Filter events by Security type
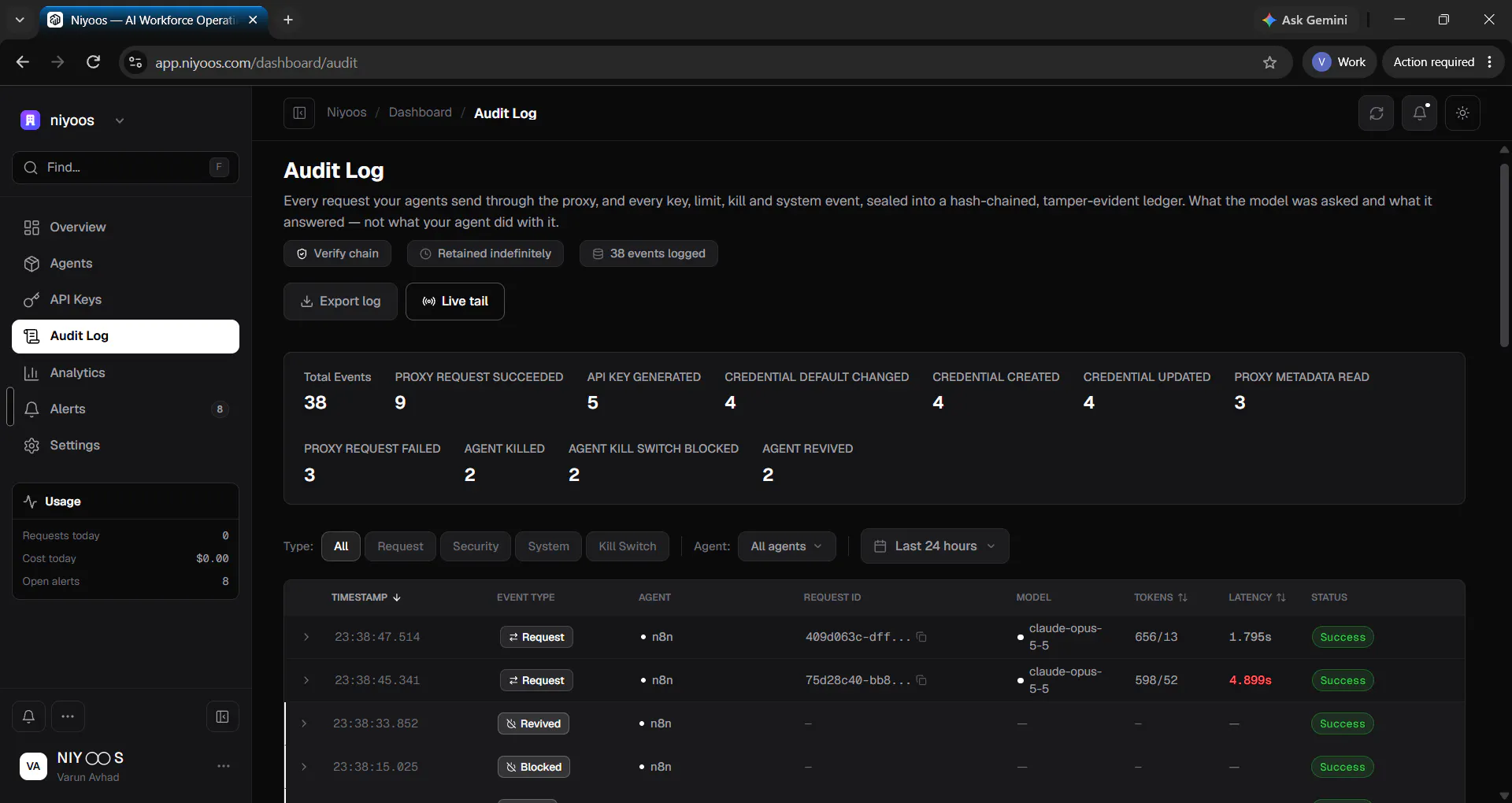 tap(476, 546)
